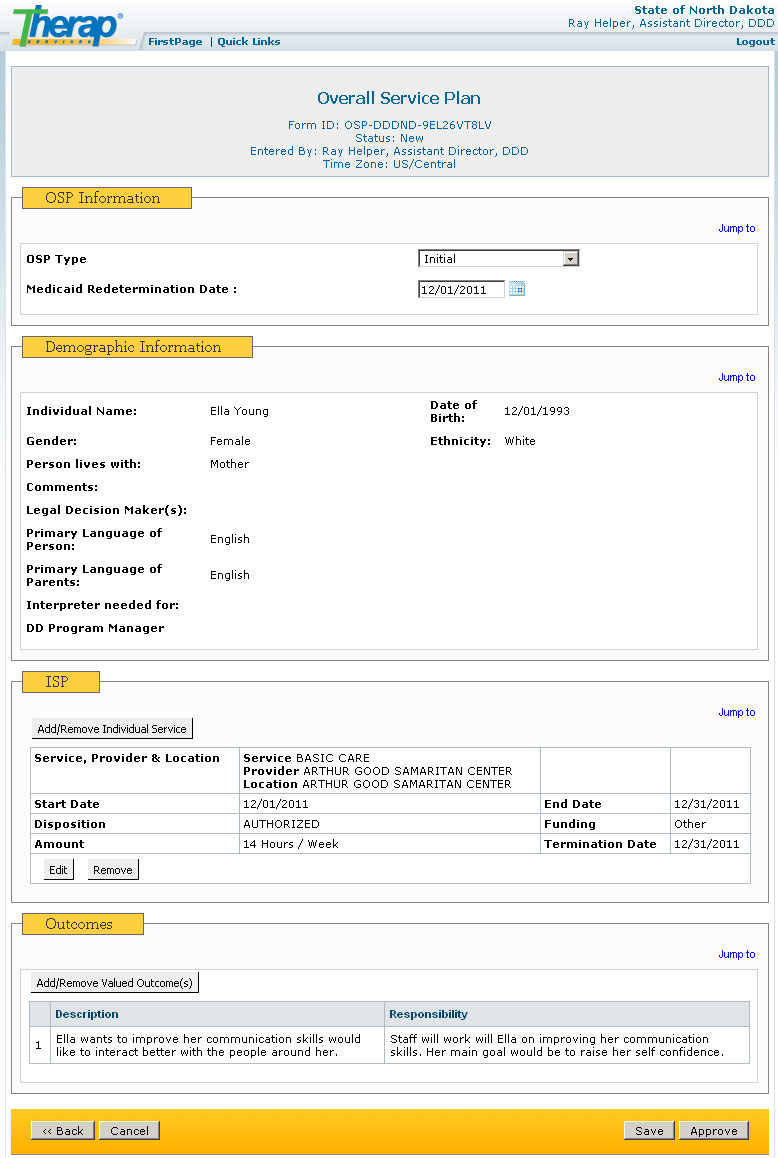Click the Medicaid Redetermination Date field
778x1158 pixels.
click(x=461, y=290)
